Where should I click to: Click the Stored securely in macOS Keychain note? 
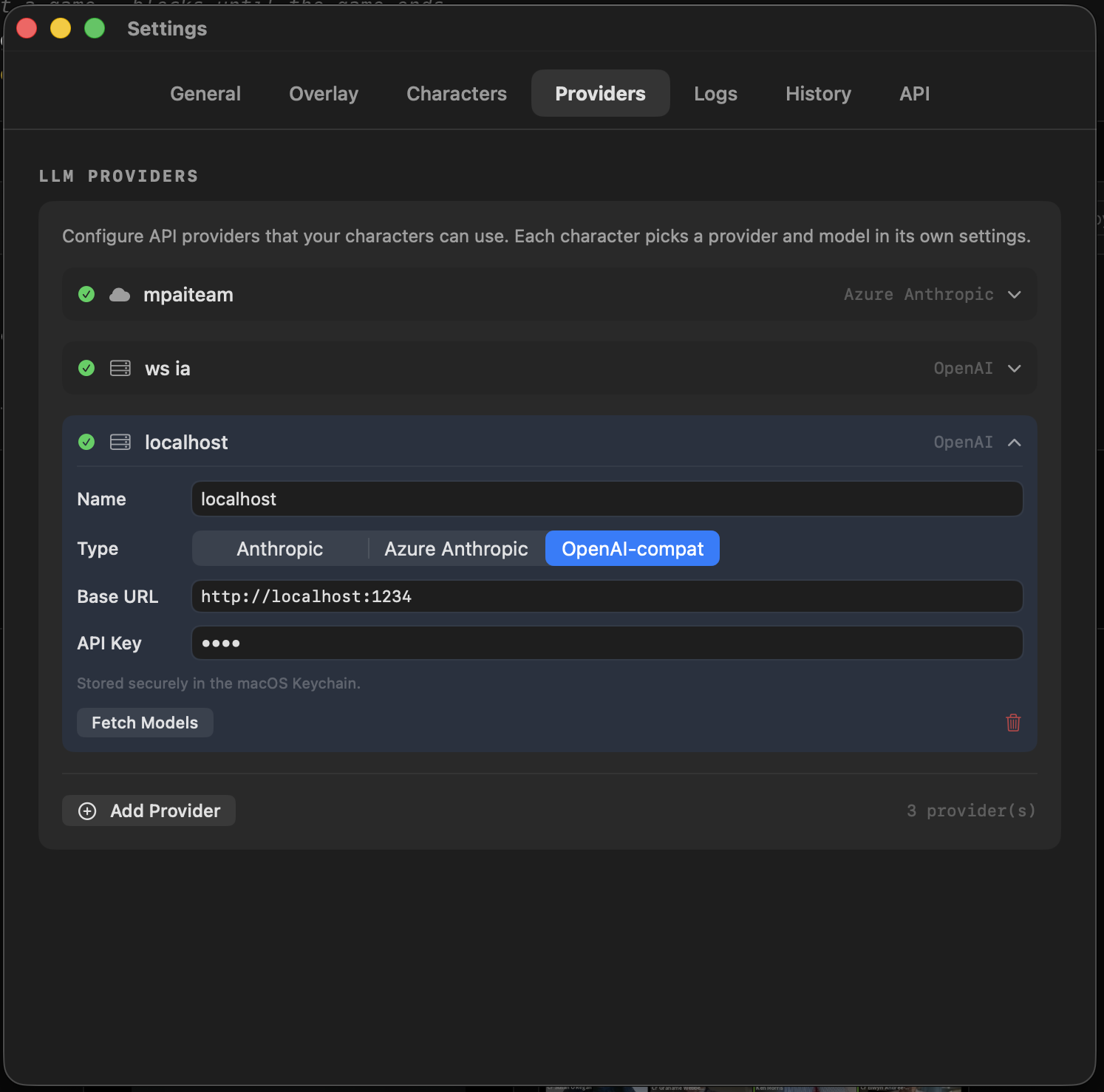(x=219, y=683)
